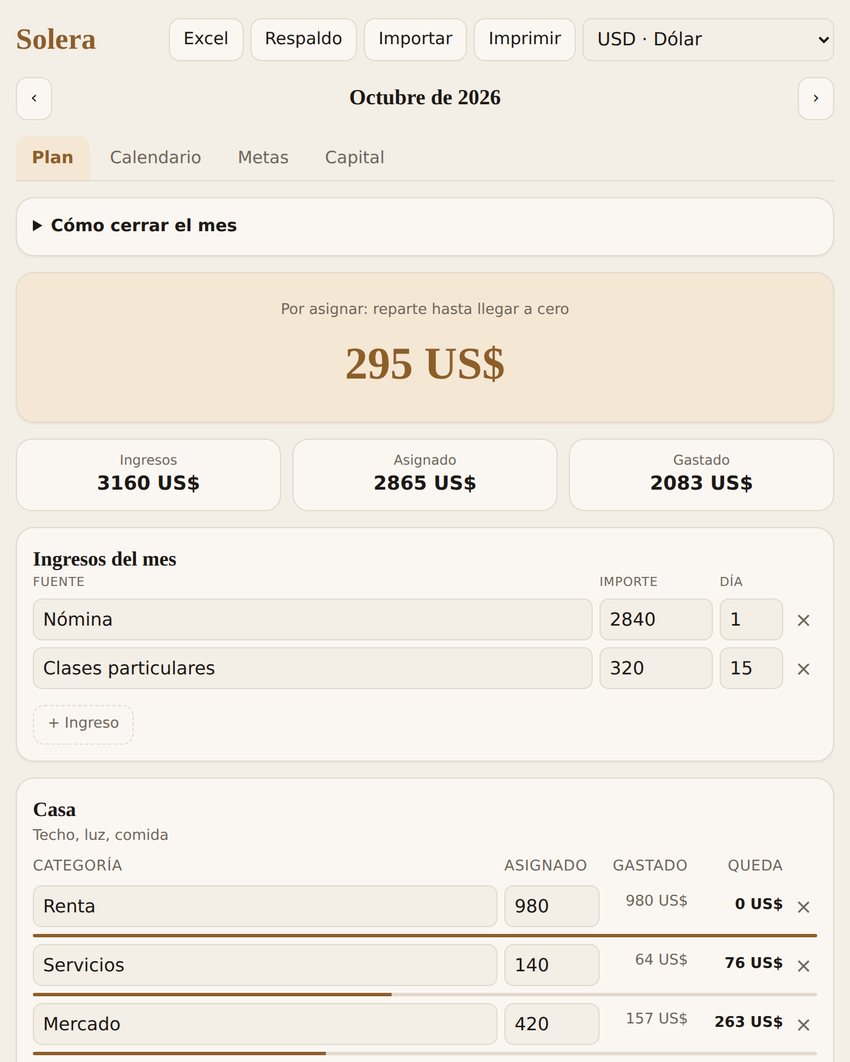The height and width of the screenshot is (1062, 850).
Task: Go to previous month arrow
Action: click(34, 98)
